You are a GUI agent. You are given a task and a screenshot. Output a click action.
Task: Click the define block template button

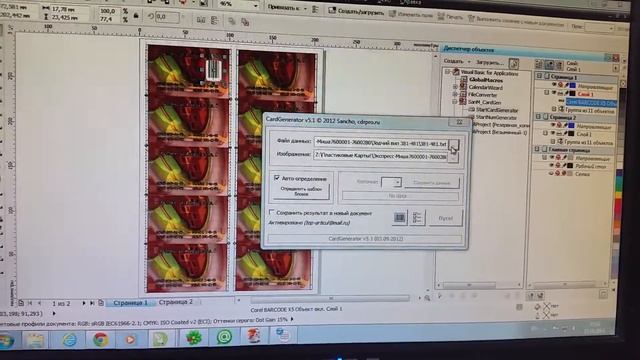(301, 191)
